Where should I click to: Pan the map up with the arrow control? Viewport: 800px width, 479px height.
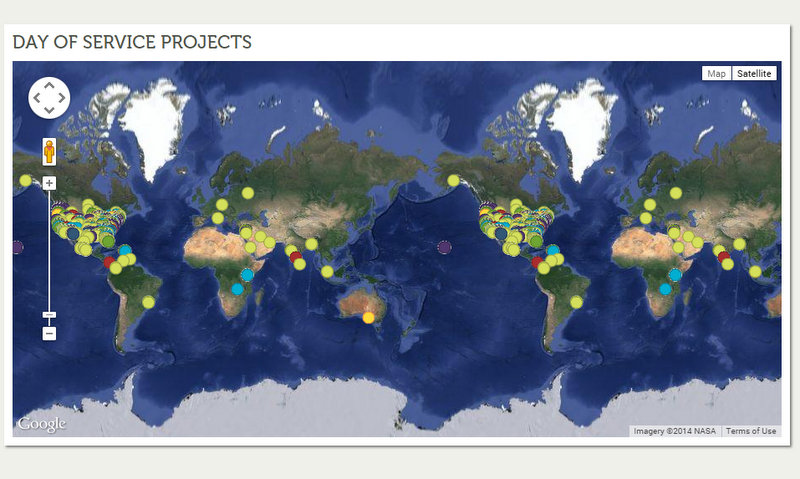49,86
